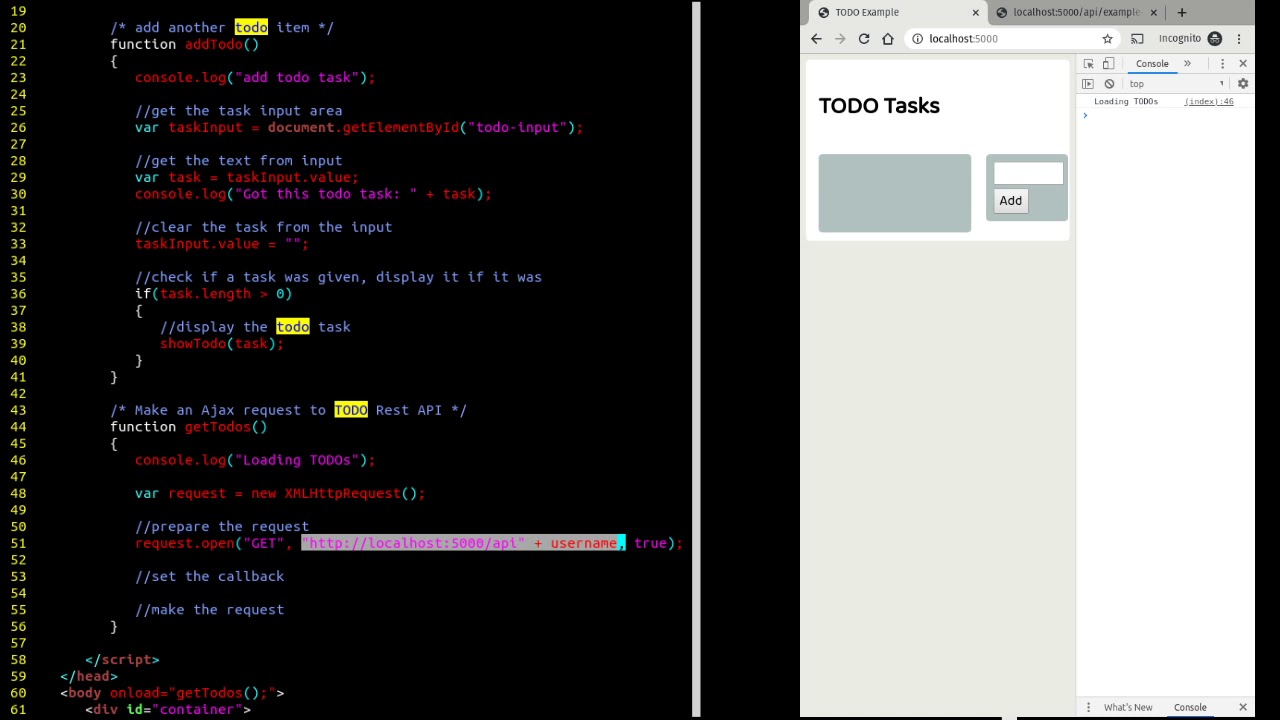Open console settings gear
Screen dimensions: 1280x720
(x=1243, y=84)
